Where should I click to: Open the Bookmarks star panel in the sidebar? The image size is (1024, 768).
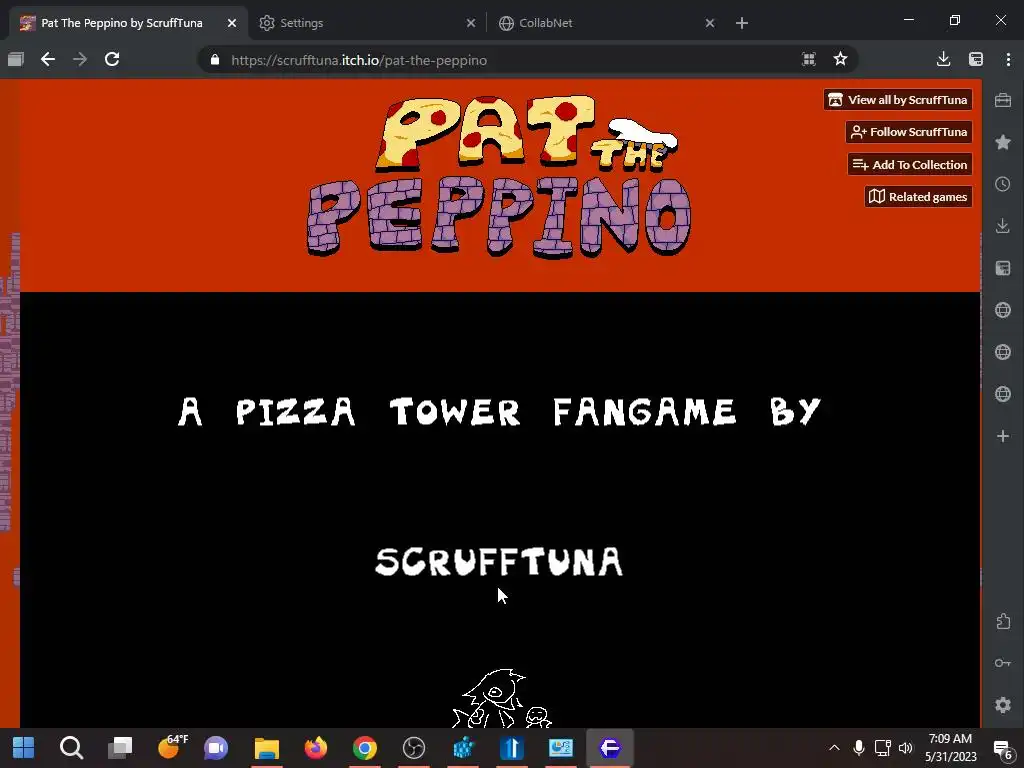click(x=1003, y=142)
